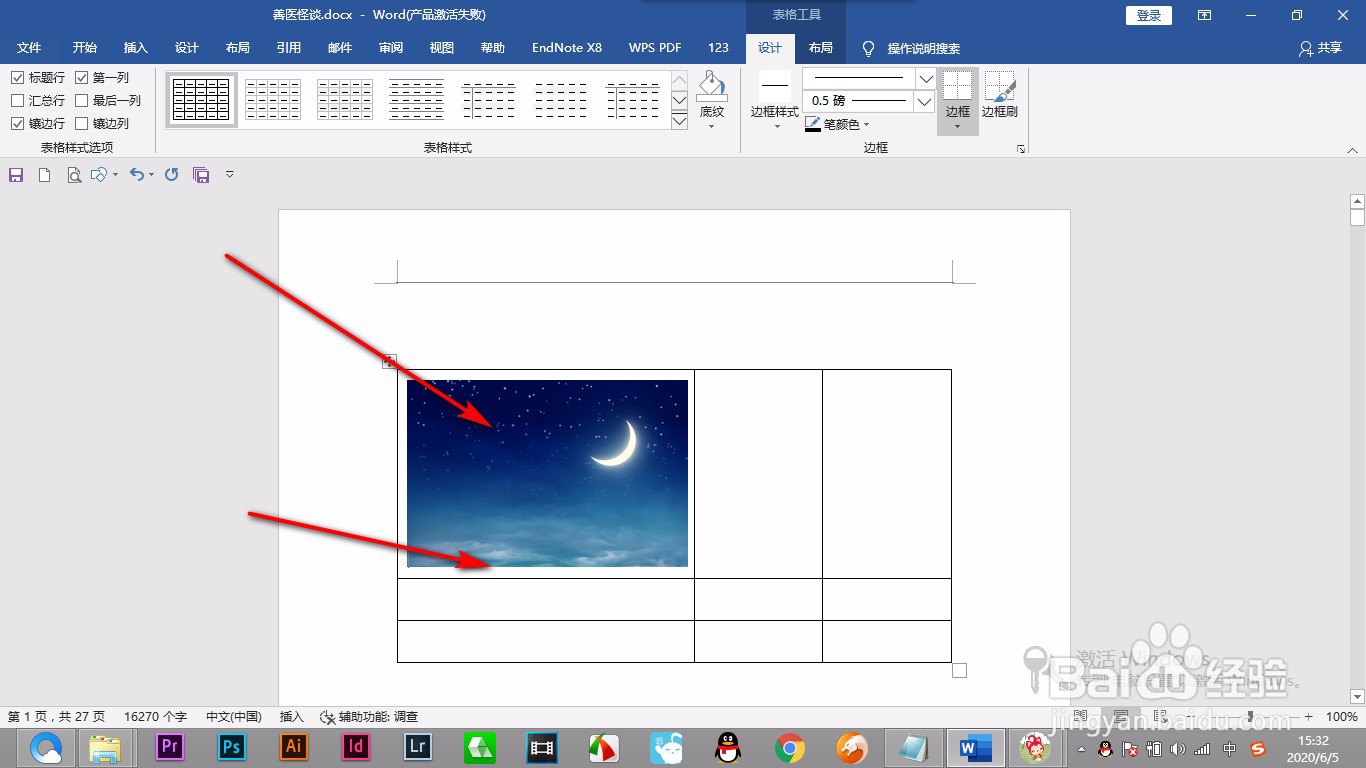Open the 边框 borders button
This screenshot has height=768, width=1366.
tap(958, 100)
